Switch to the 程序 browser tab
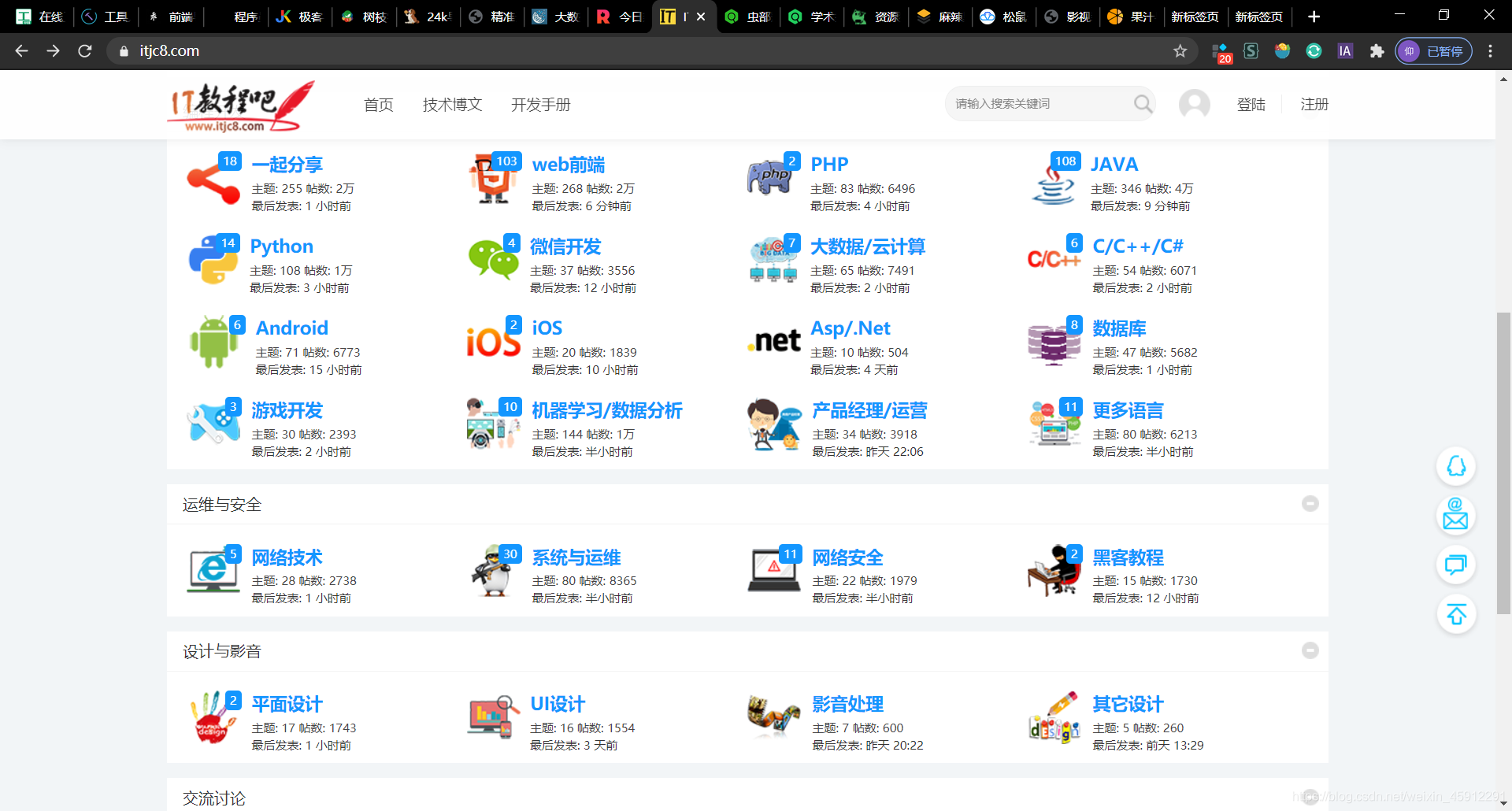This screenshot has width=1512, height=811. tap(235, 17)
